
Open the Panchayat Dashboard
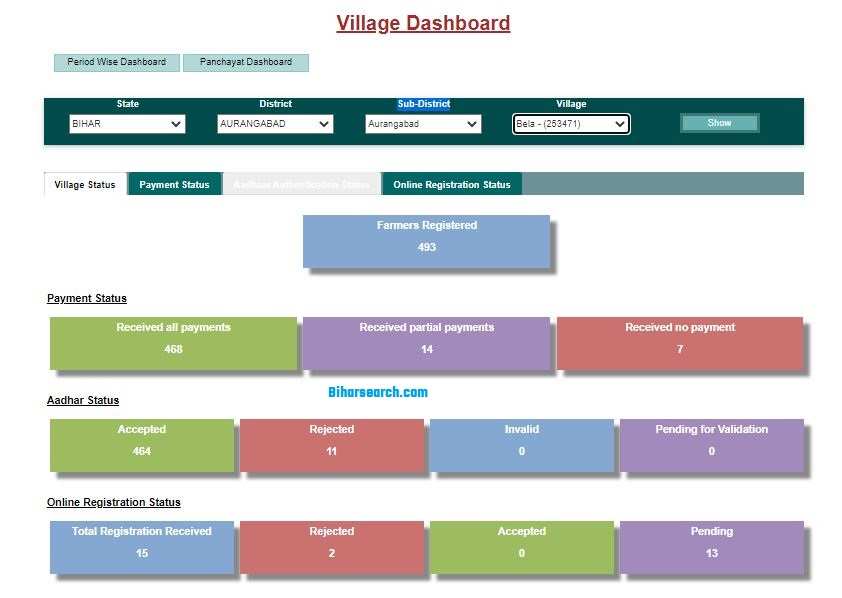pos(246,62)
